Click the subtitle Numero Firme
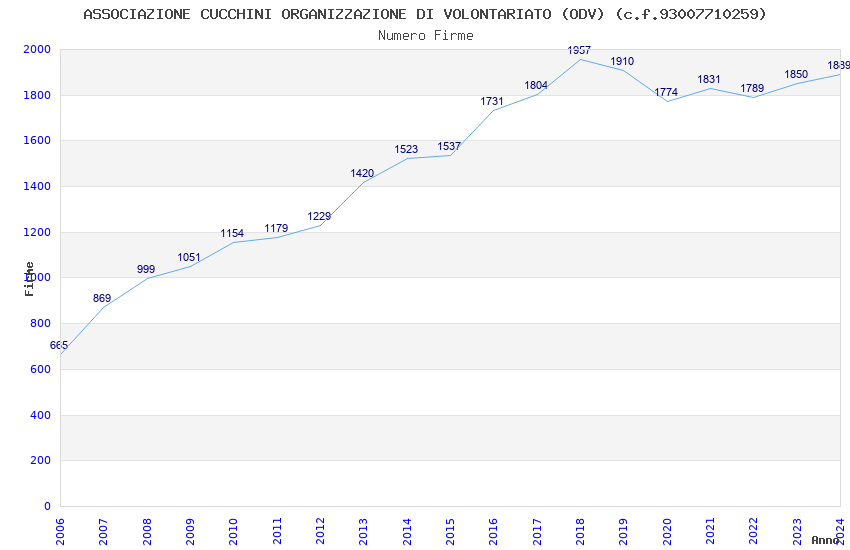The image size is (850, 550). pyautogui.click(x=426, y=36)
